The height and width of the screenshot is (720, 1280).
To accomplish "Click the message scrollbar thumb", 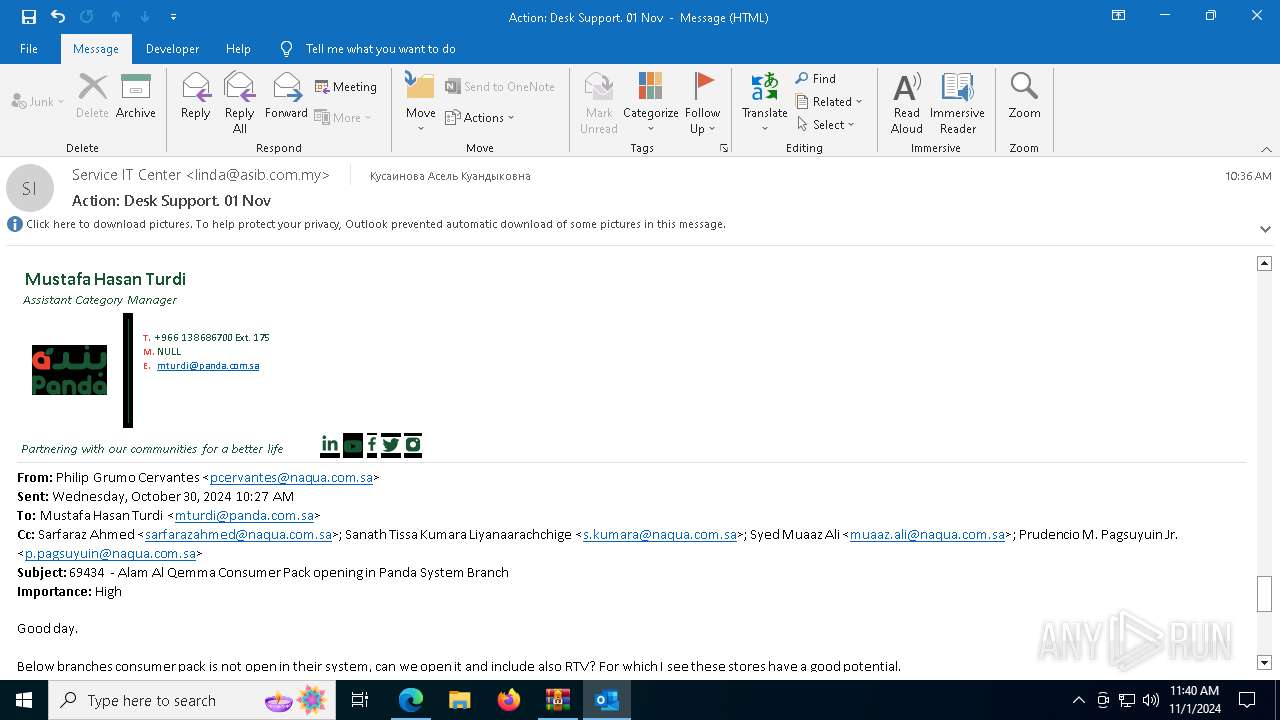I will (x=1264, y=595).
